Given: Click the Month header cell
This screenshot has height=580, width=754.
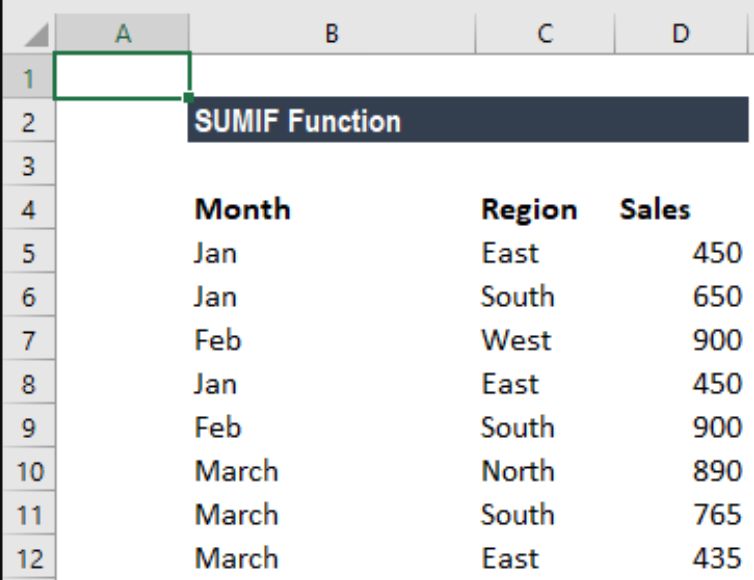Looking at the screenshot, I should click(x=332, y=209).
